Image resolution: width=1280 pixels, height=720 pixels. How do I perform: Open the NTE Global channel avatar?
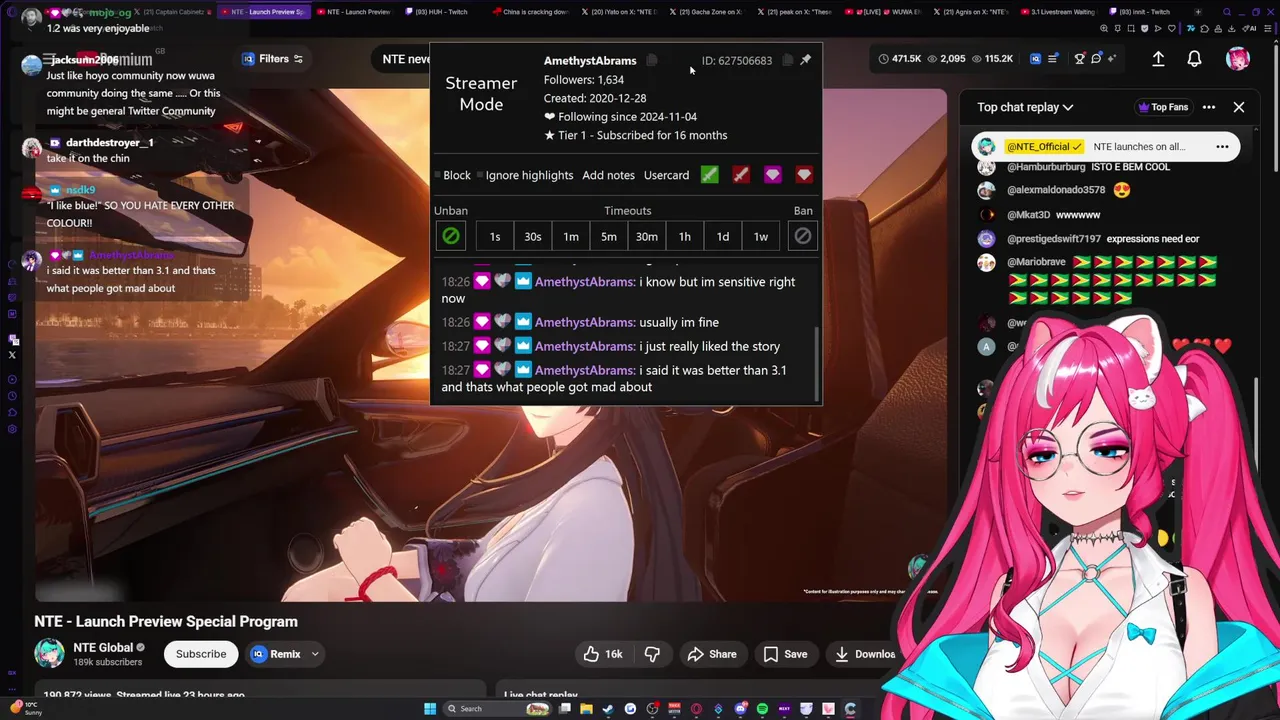[x=49, y=654]
